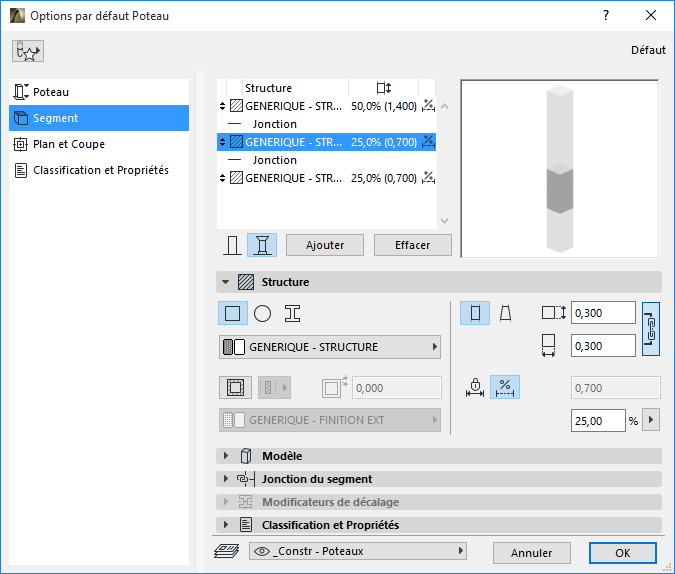
Task: Click the Ajouter button
Action: (324, 245)
